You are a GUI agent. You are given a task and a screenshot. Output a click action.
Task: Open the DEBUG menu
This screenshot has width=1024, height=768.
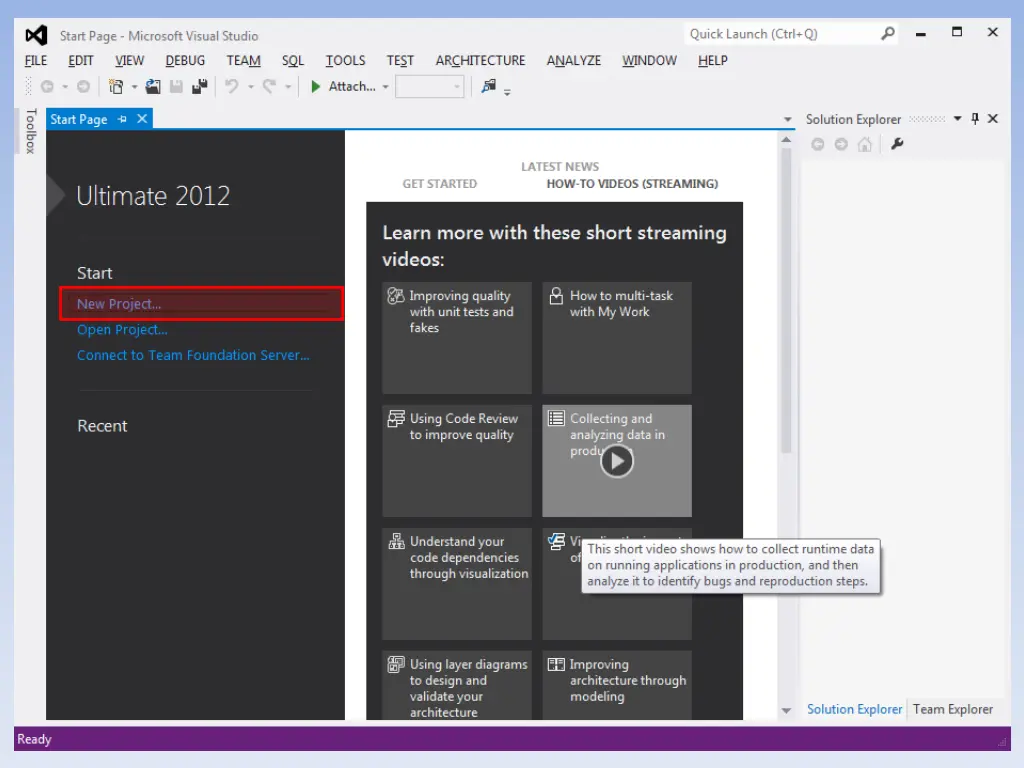tap(185, 61)
